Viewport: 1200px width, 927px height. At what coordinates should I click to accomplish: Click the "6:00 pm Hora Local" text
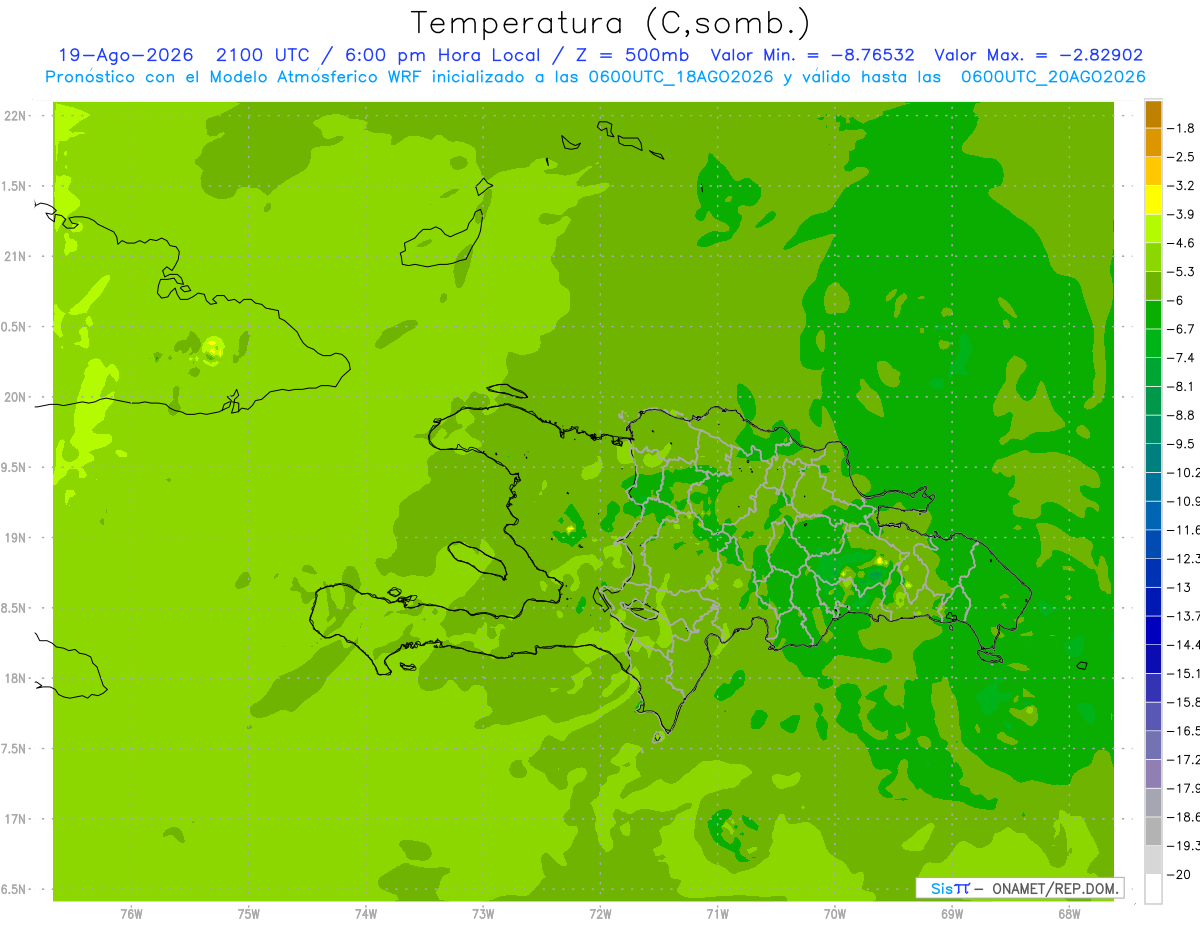click(441, 56)
